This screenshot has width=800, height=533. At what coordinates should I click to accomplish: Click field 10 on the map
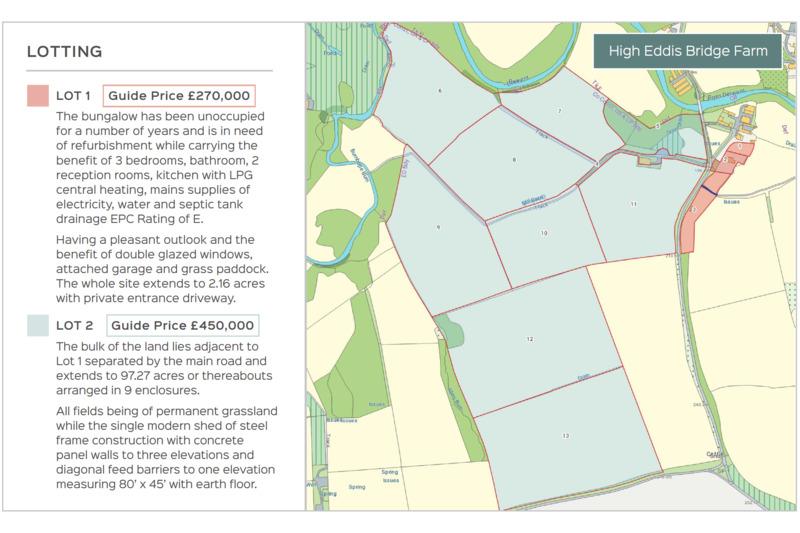544,233
